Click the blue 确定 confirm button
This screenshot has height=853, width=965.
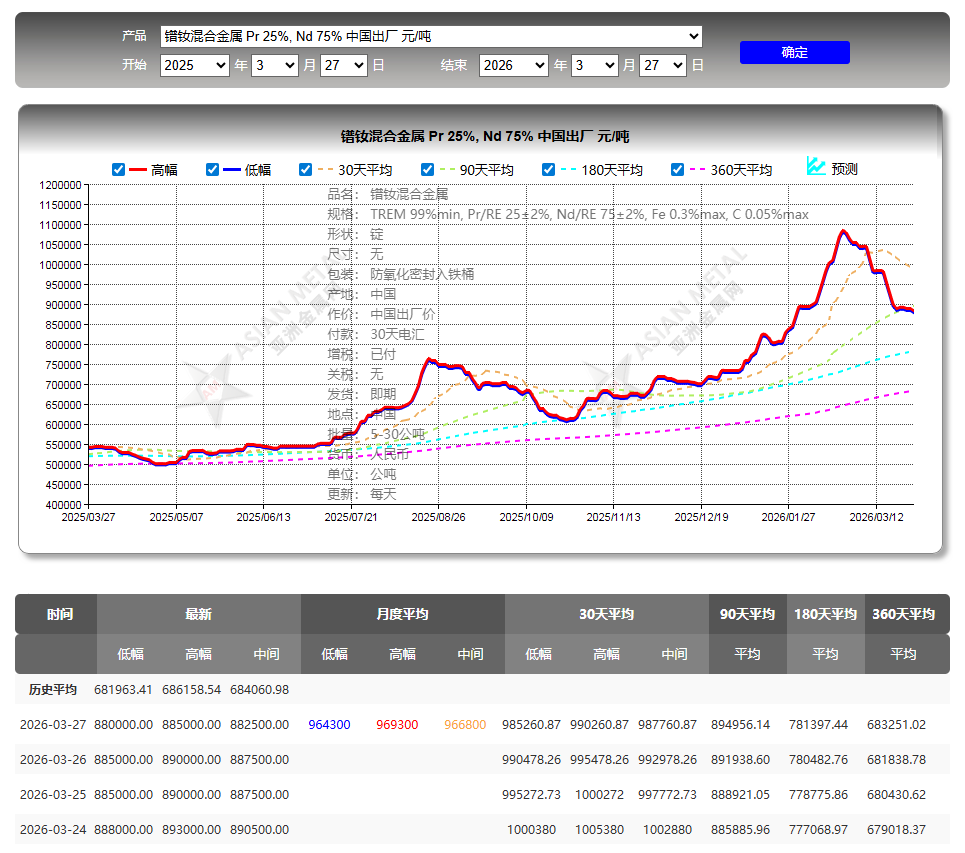pos(795,52)
